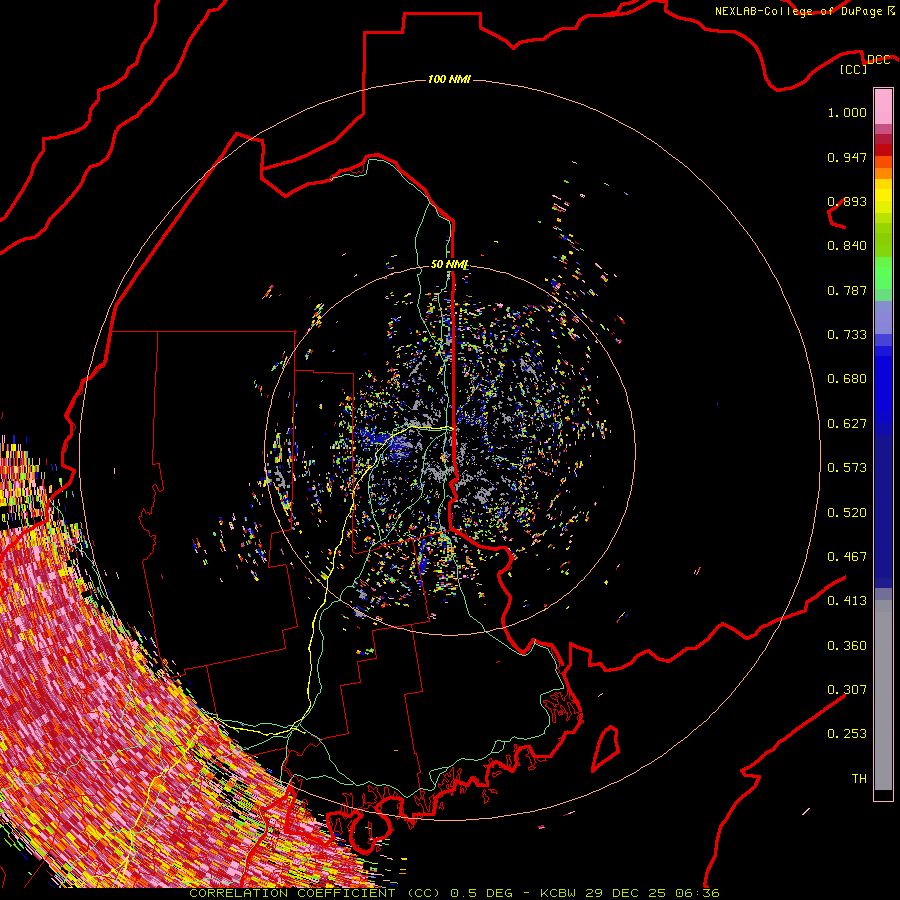Viewport: 900px width, 900px height.
Task: Click the 0.307 scale value
Action: pos(847,690)
